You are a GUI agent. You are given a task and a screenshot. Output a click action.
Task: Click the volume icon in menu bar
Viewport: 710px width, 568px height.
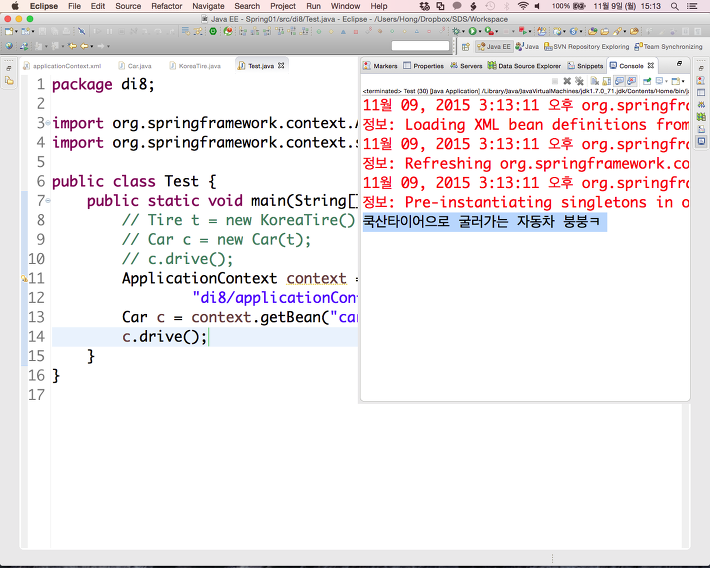coord(537,6)
